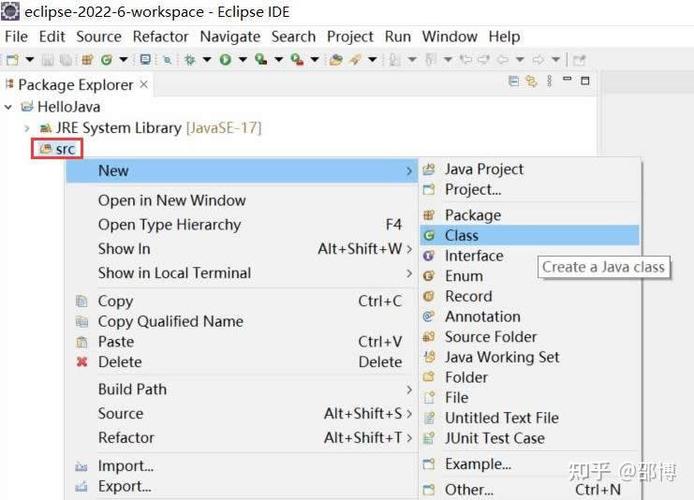The width and height of the screenshot is (694, 500).
Task: Click Link with Editor icon in Package Explorer
Action: tap(531, 82)
